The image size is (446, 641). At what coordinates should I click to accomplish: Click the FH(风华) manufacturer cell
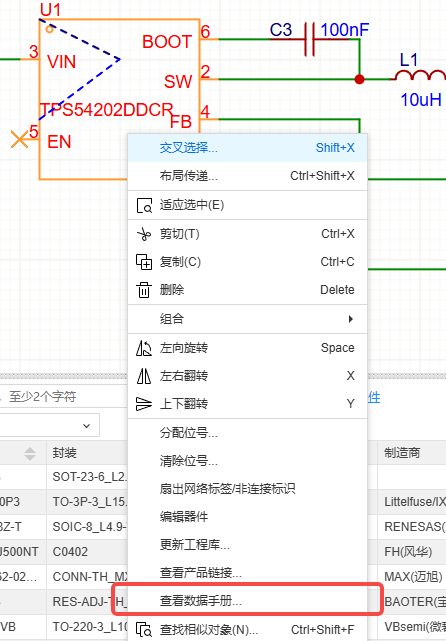coord(412,551)
